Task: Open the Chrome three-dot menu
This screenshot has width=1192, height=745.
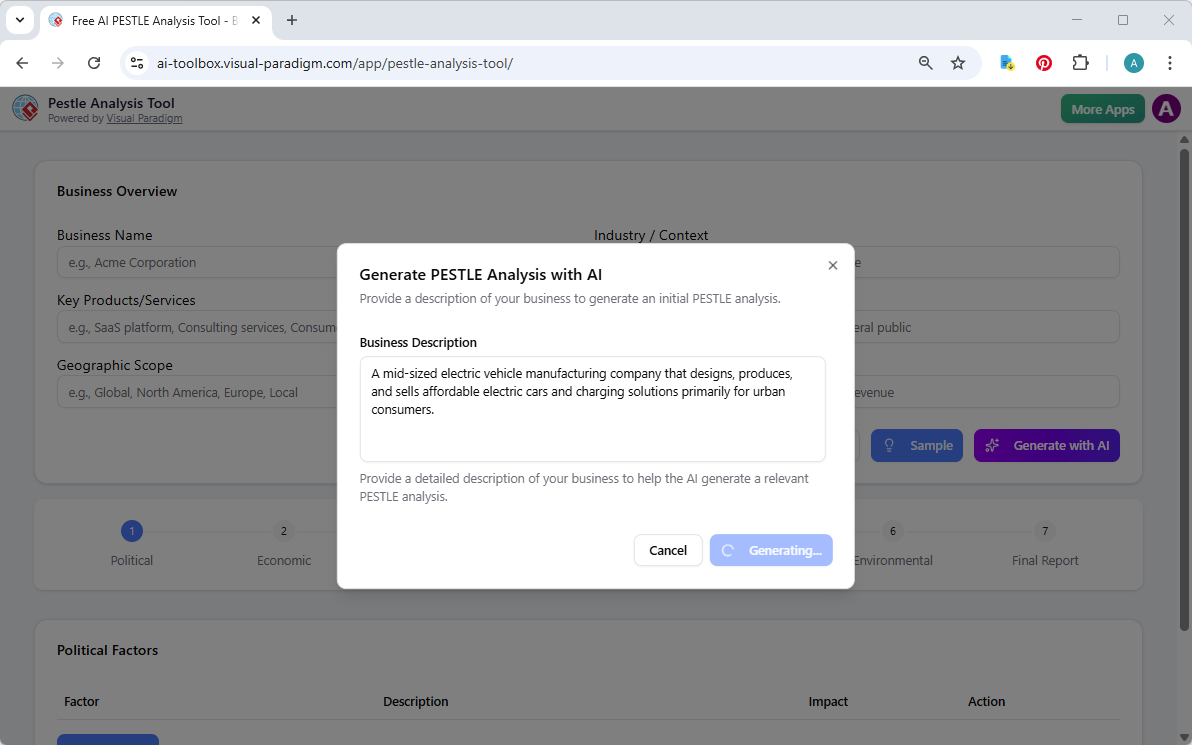Action: (1170, 62)
